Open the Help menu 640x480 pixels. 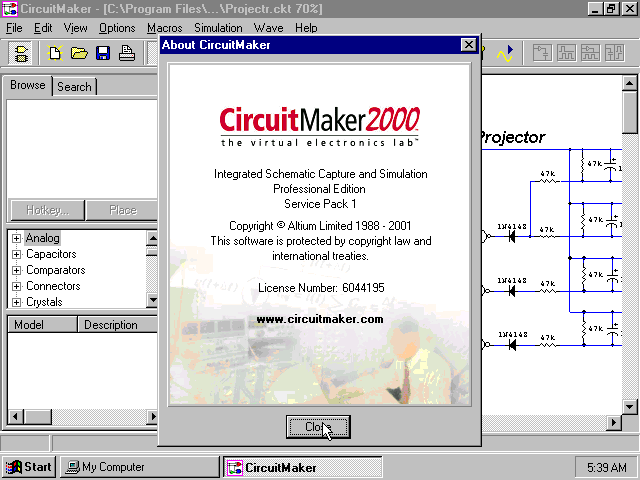[306, 28]
